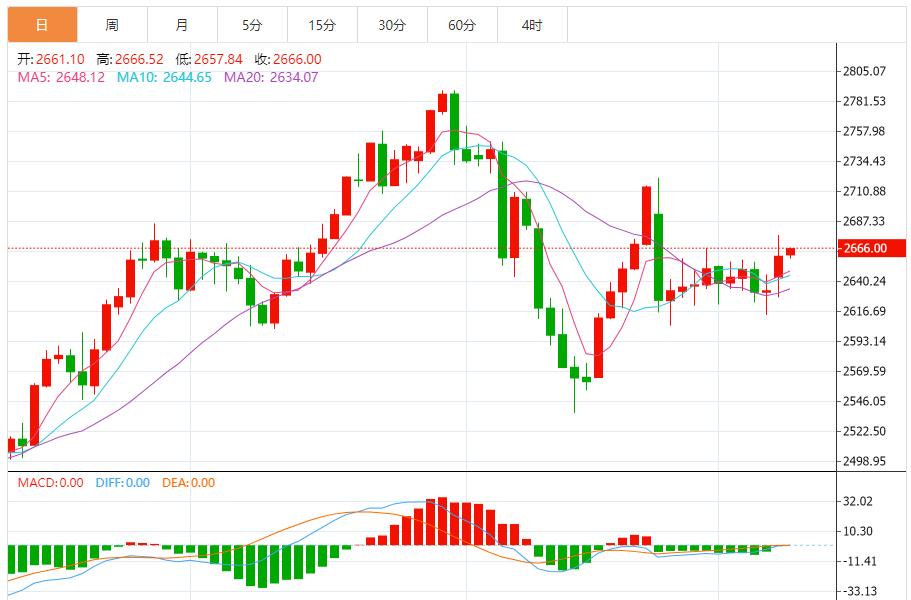911x600 pixels.
Task: Click the 2687.33 price axis label
Action: pos(865,221)
